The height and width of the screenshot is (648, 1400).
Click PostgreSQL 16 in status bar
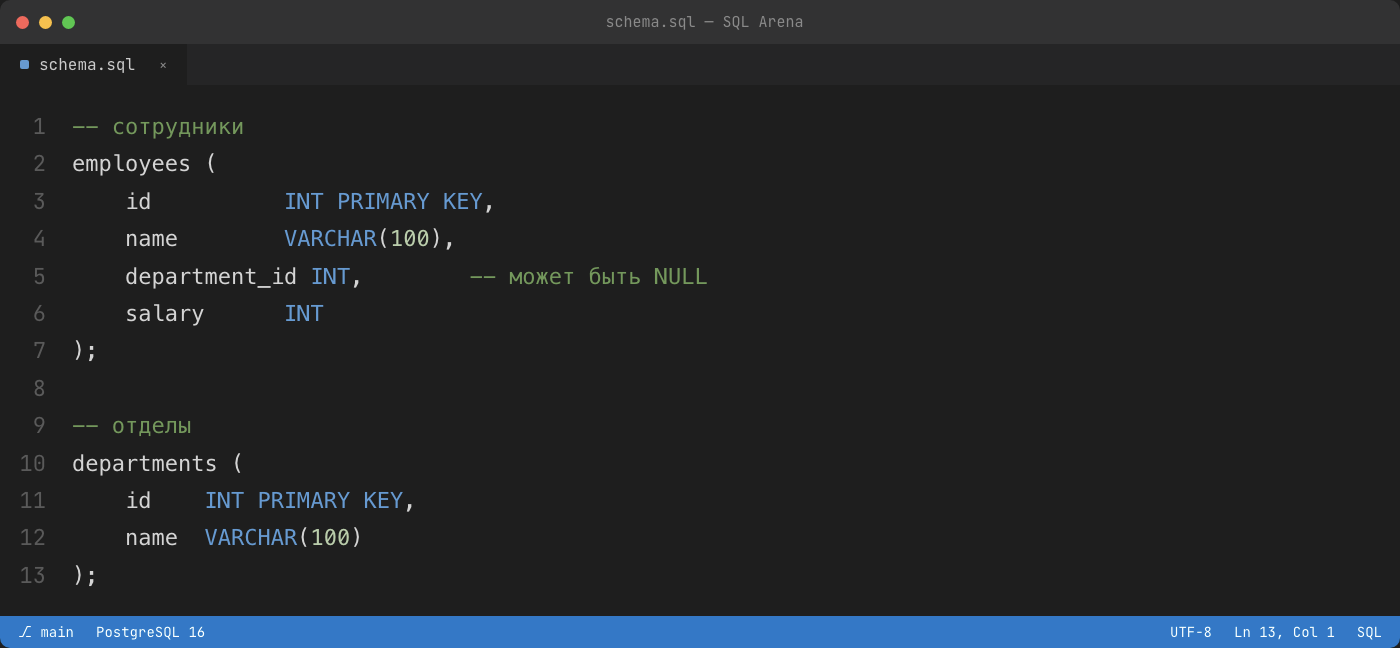pos(150,632)
